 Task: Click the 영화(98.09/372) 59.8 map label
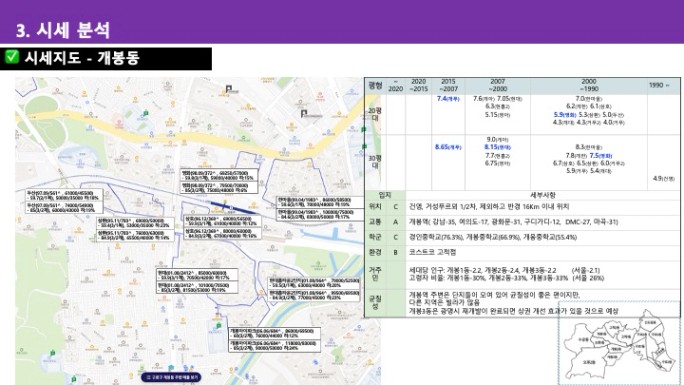coord(219,176)
